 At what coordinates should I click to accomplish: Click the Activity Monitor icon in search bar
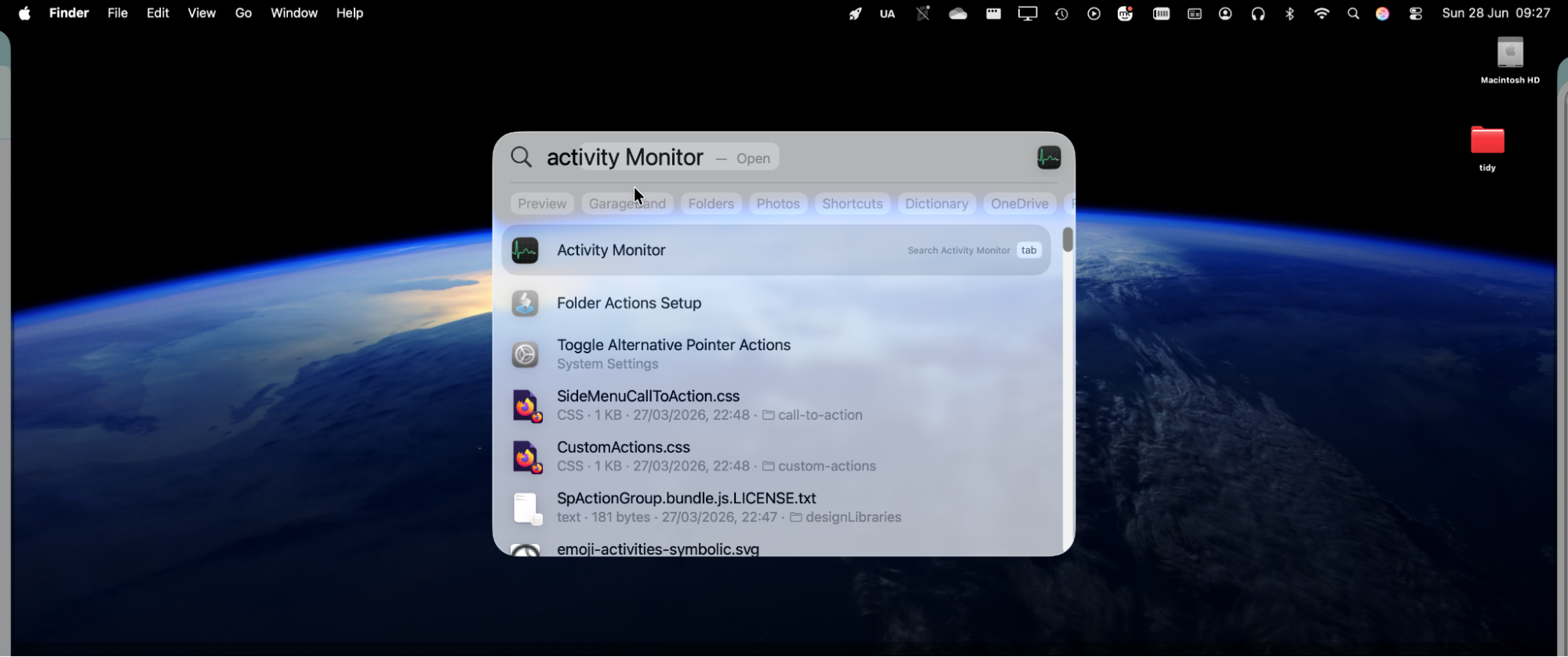(1049, 158)
